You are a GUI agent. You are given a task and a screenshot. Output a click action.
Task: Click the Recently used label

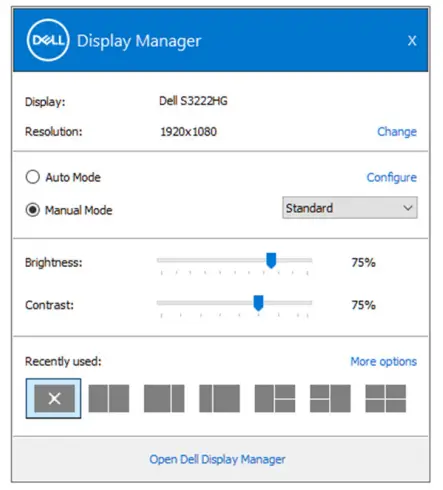pyautogui.click(x=63, y=361)
